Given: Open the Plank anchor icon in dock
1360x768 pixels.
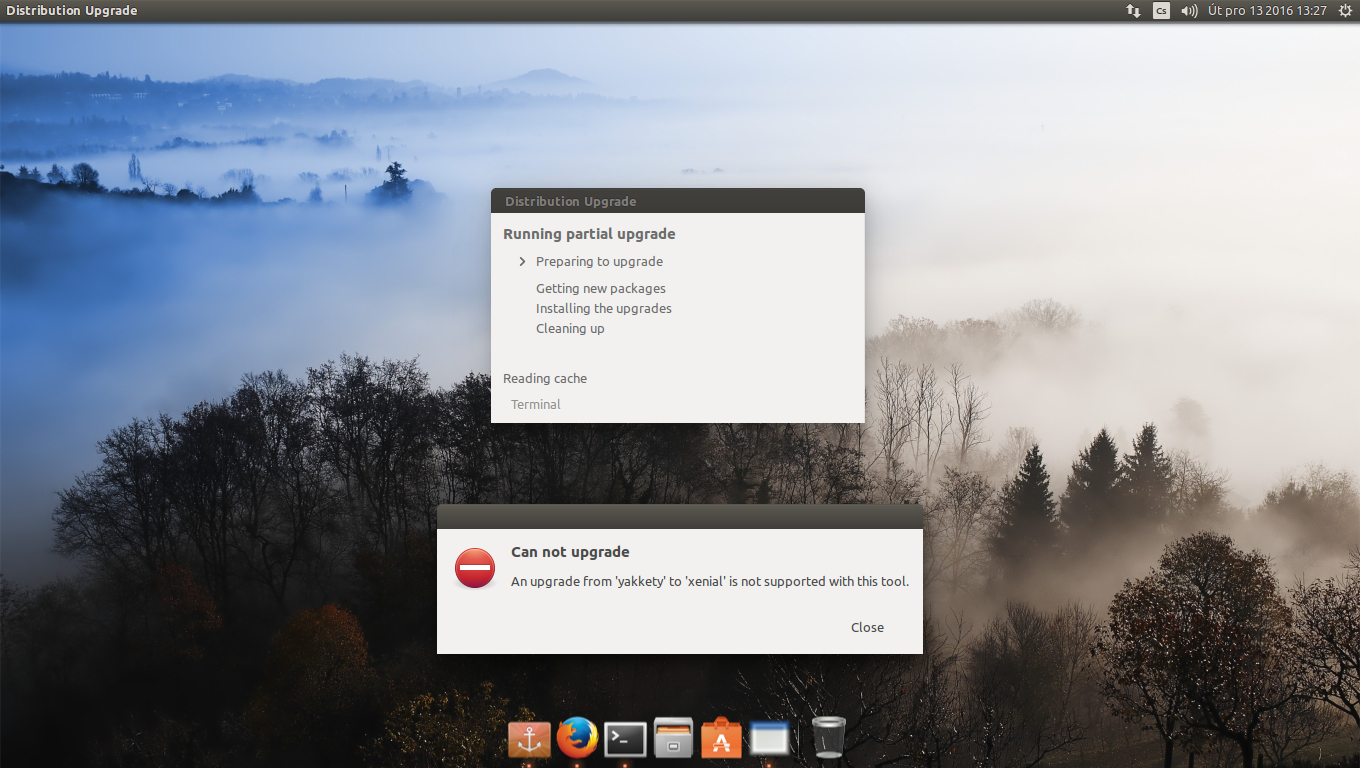Looking at the screenshot, I should [x=529, y=739].
